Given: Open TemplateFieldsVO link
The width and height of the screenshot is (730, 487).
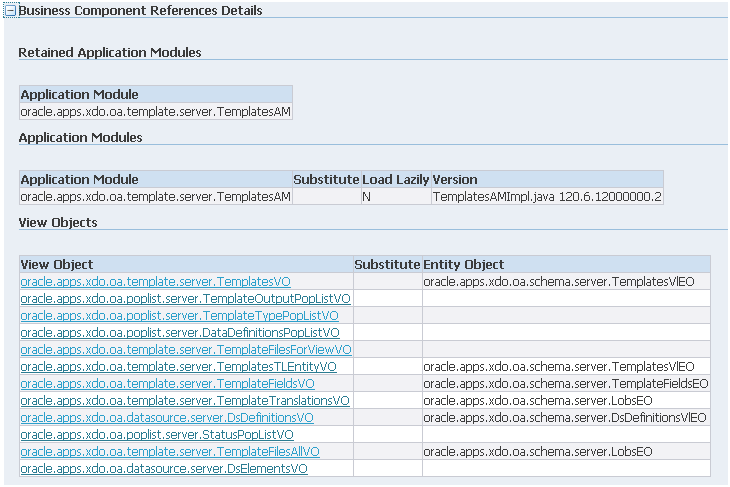Looking at the screenshot, I should pos(168,384).
